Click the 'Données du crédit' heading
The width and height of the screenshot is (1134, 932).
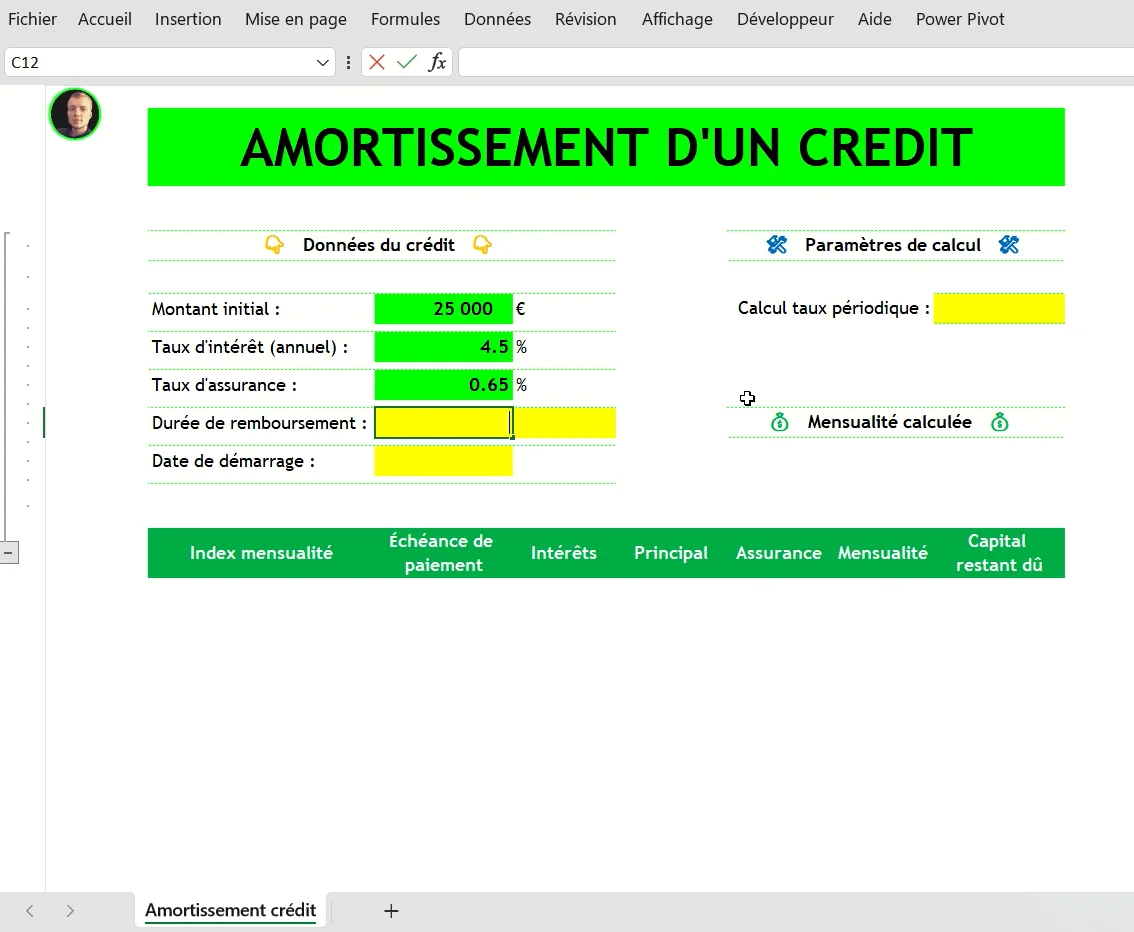pyautogui.click(x=379, y=245)
